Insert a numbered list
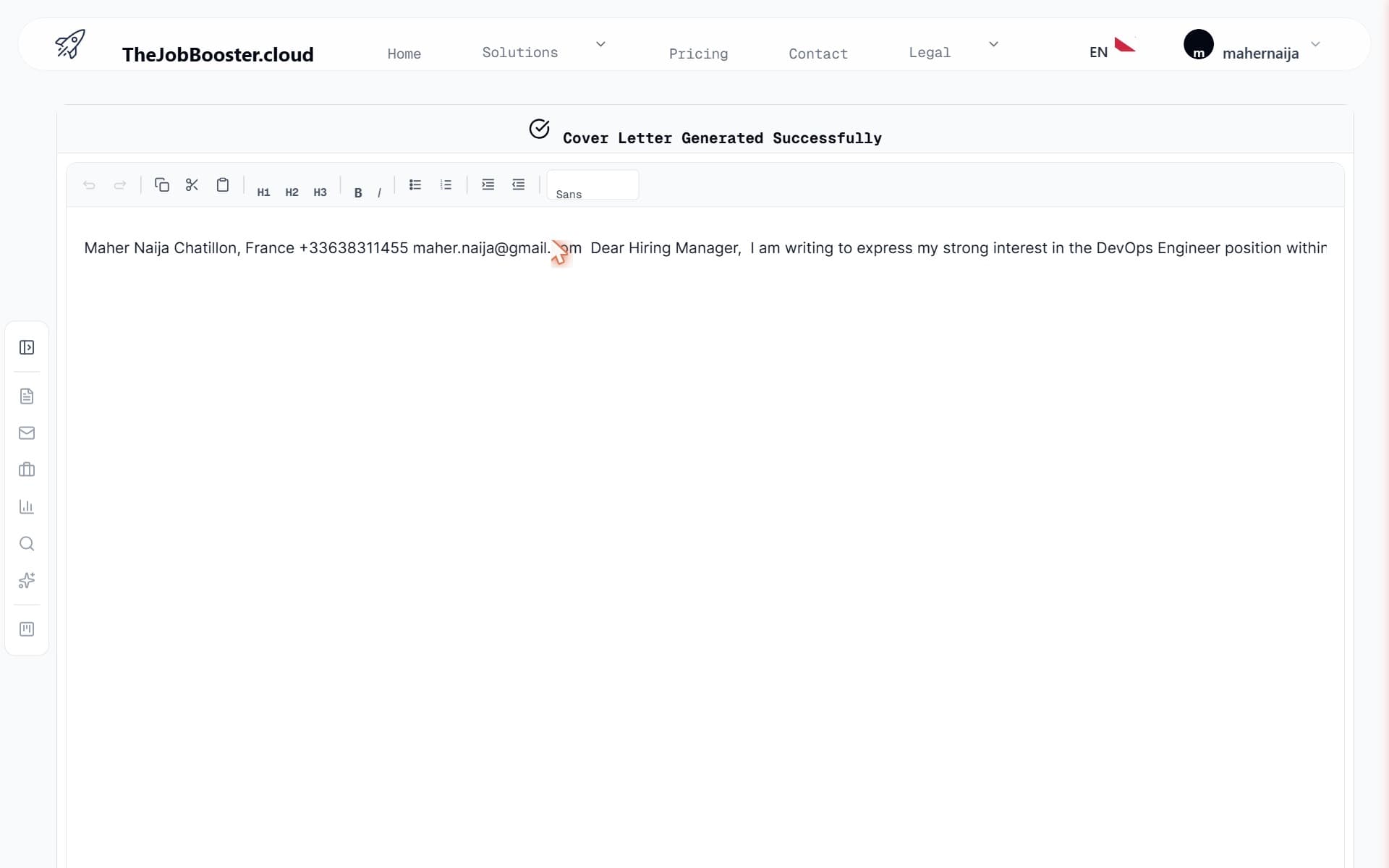The height and width of the screenshot is (868, 1389). (446, 184)
